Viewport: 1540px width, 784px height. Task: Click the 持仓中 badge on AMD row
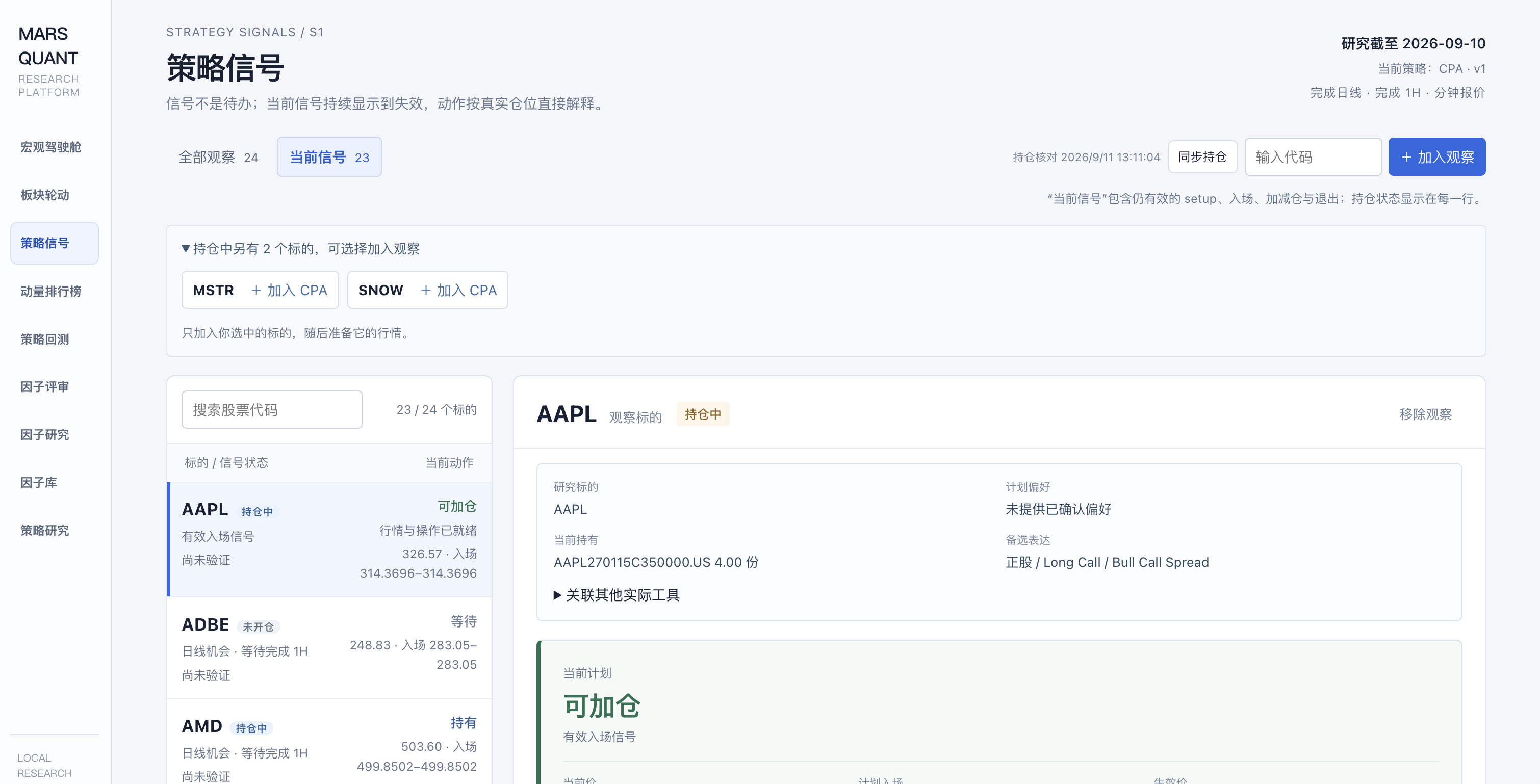pos(251,728)
